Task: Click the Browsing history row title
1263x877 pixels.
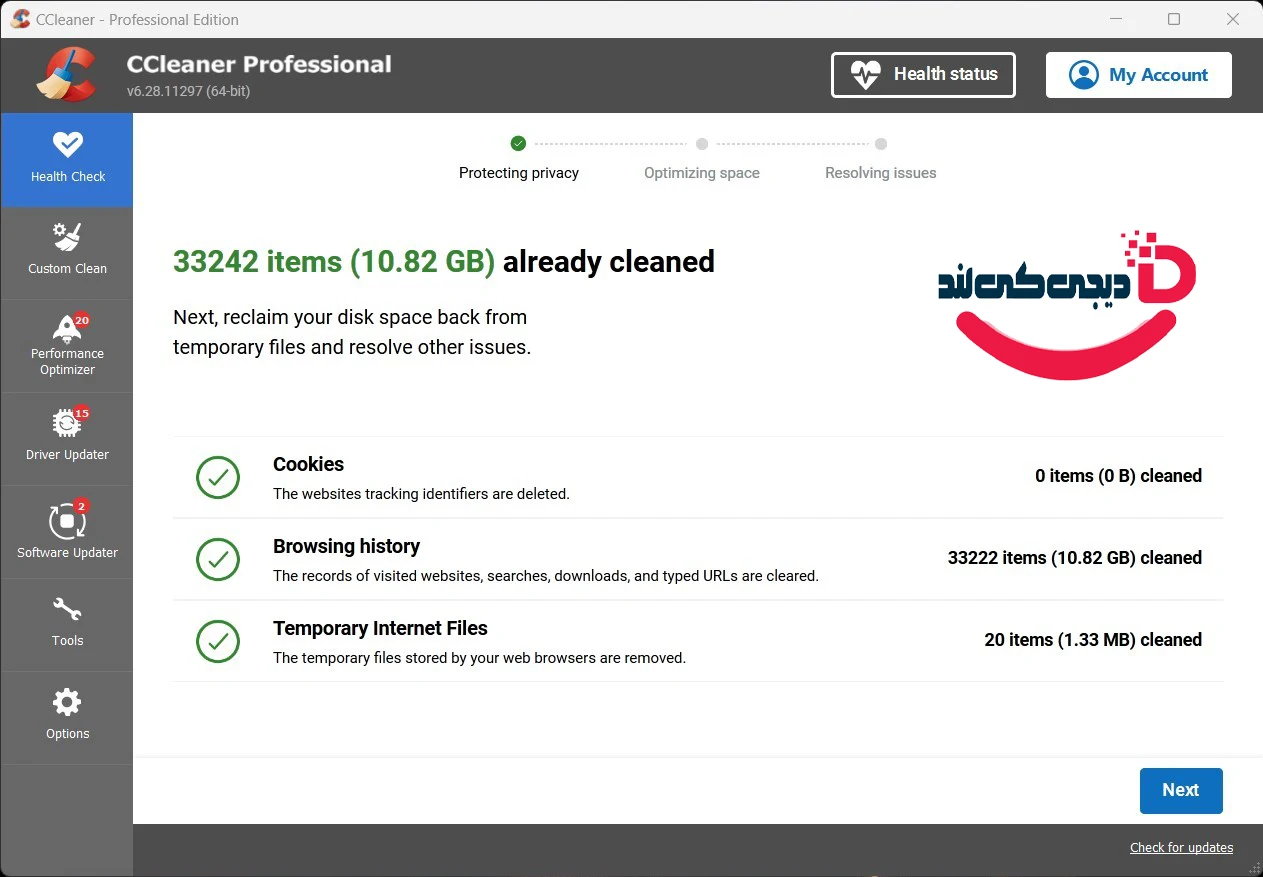Action: coord(346,546)
